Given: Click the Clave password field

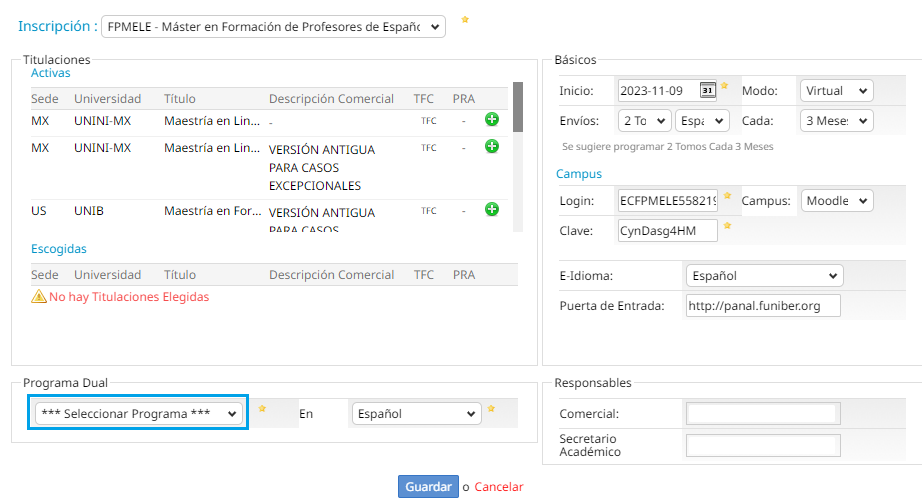Looking at the screenshot, I should click(667, 231).
